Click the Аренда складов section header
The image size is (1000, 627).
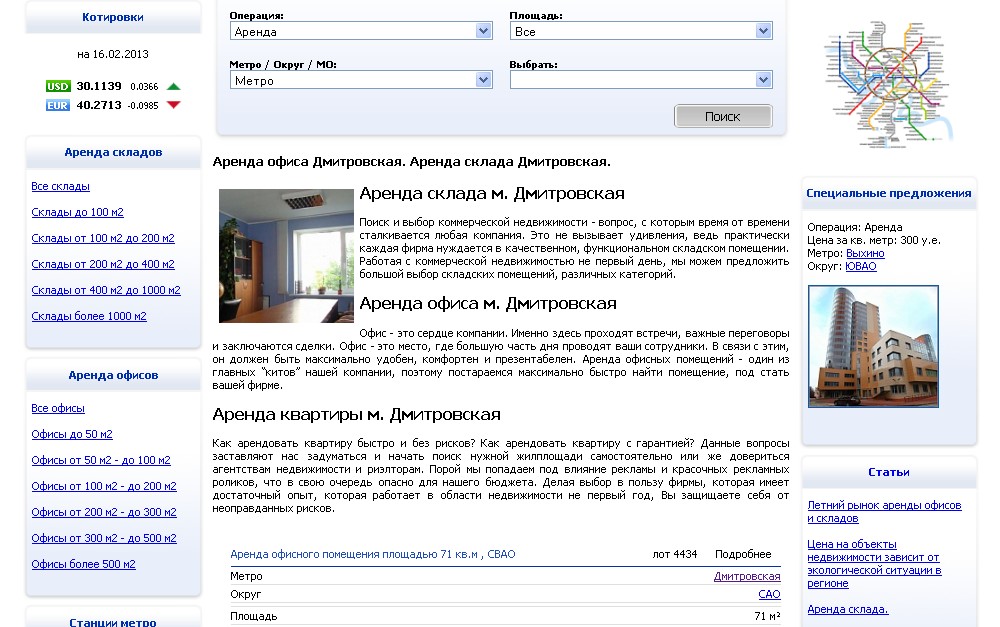[x=113, y=152]
